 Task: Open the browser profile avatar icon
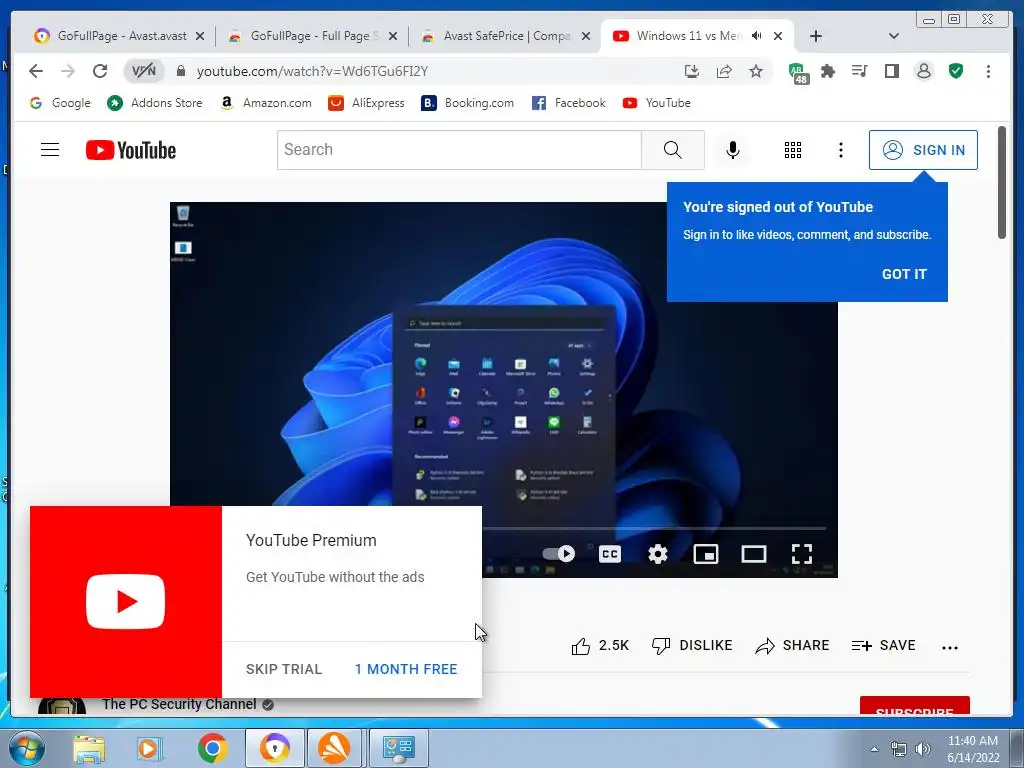[x=923, y=71]
